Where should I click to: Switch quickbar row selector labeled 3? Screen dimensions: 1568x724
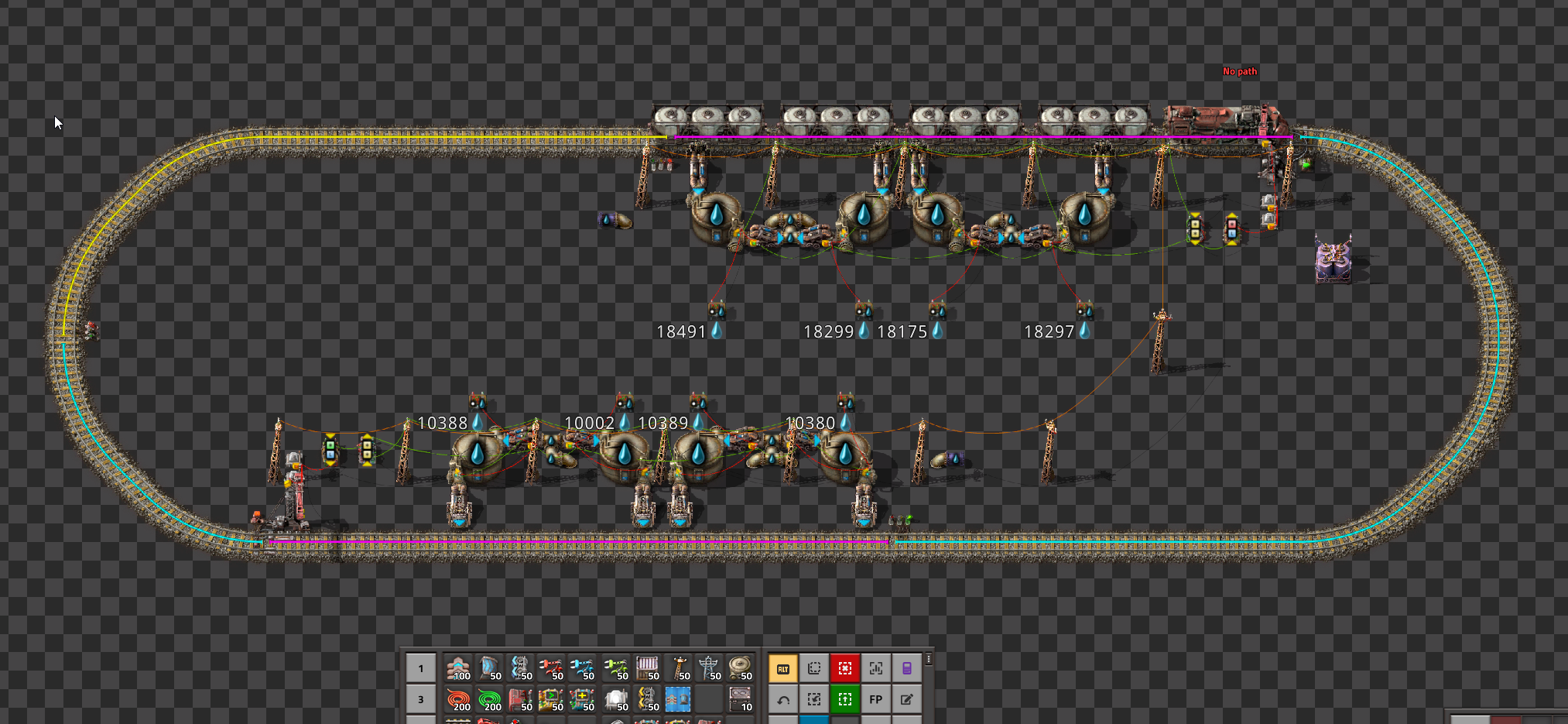(421, 699)
